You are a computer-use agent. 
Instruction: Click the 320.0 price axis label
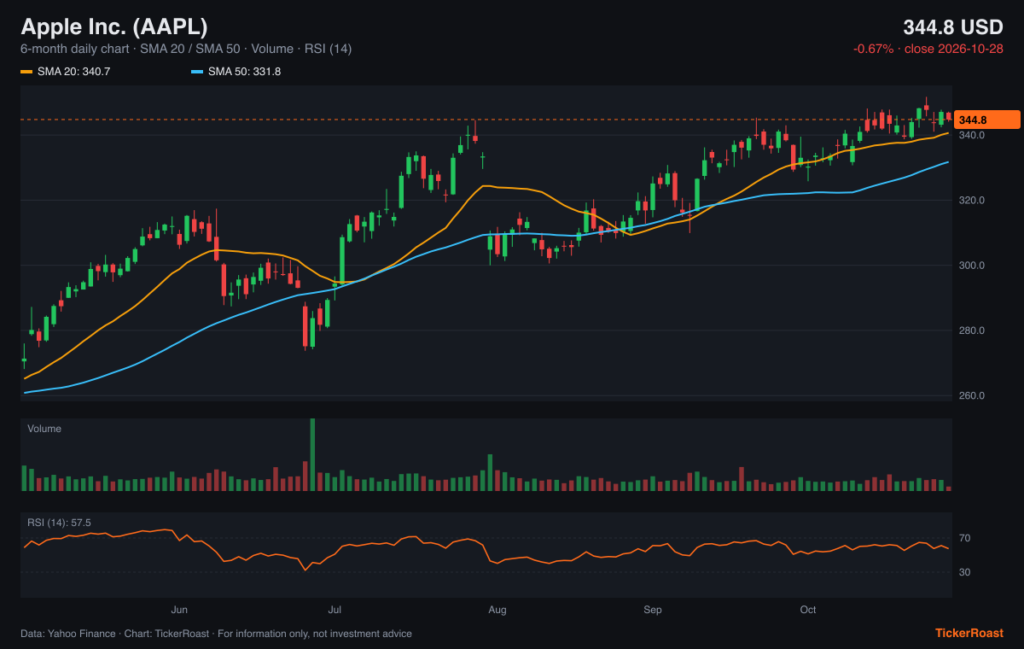coord(972,200)
